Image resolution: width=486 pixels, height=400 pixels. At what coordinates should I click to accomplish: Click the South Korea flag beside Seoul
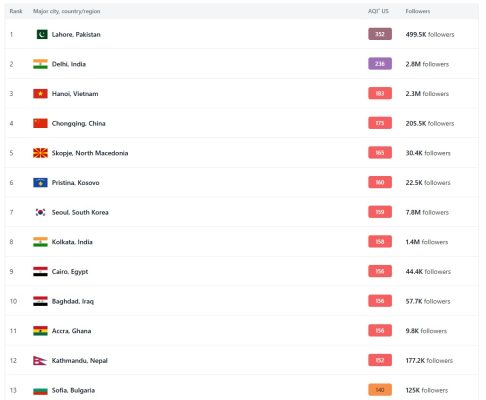[40, 212]
